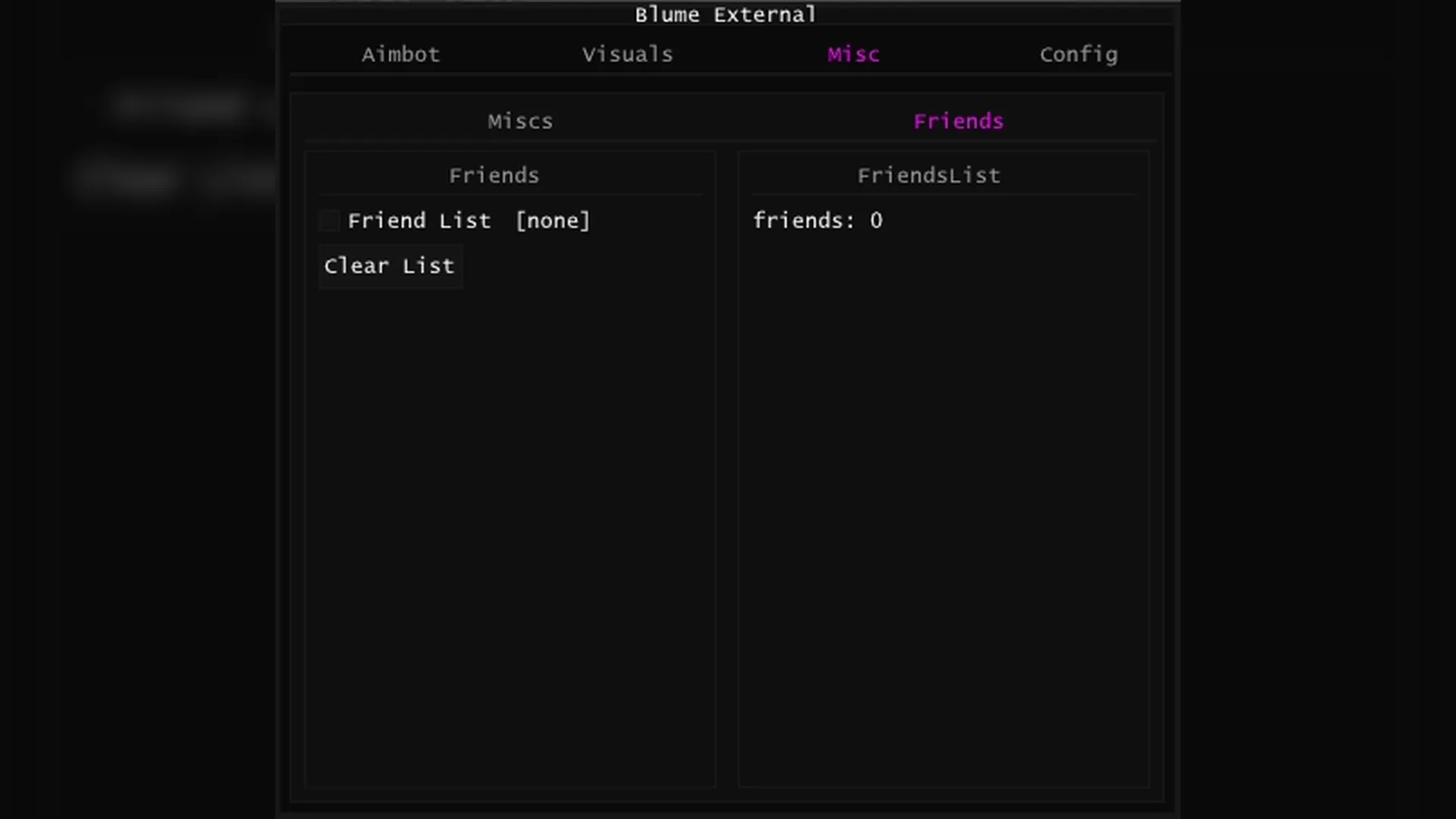
Task: Click the blurred text behind the menu's left edge
Action: pos(178,105)
